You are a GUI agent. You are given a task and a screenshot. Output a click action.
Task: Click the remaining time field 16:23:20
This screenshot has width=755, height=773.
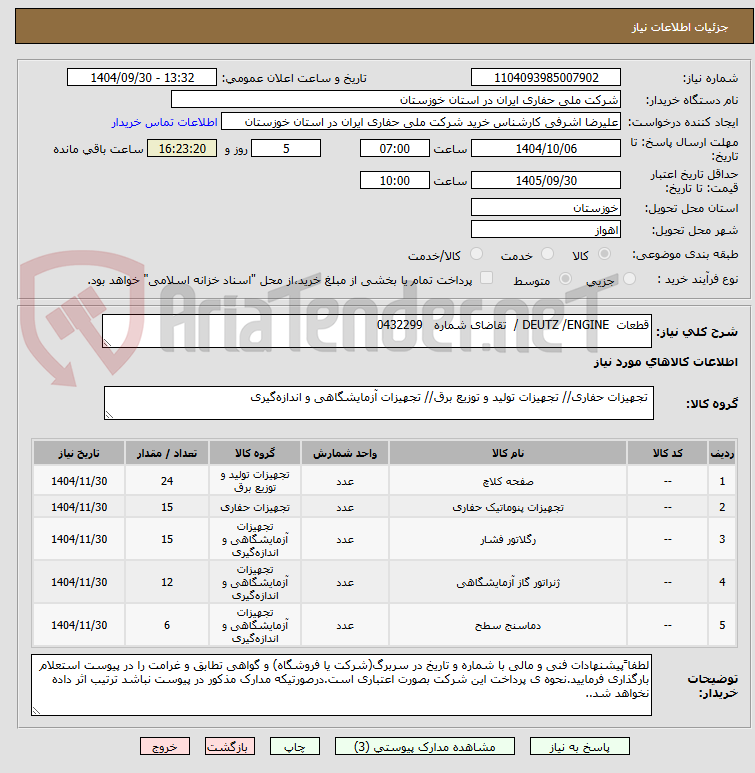pyautogui.click(x=182, y=148)
